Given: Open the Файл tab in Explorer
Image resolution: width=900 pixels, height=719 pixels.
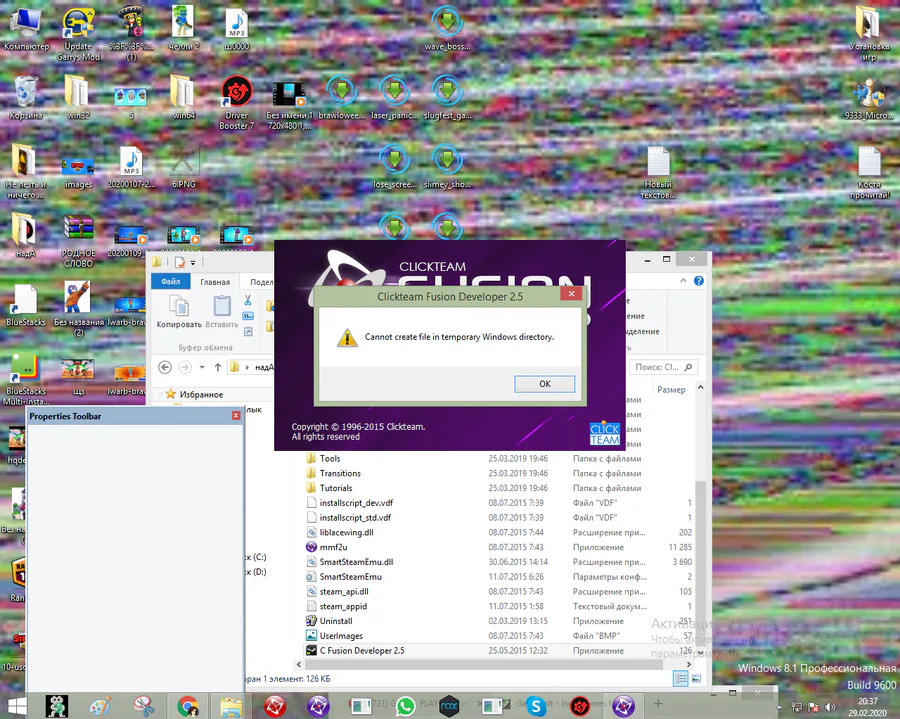Looking at the screenshot, I should [170, 281].
